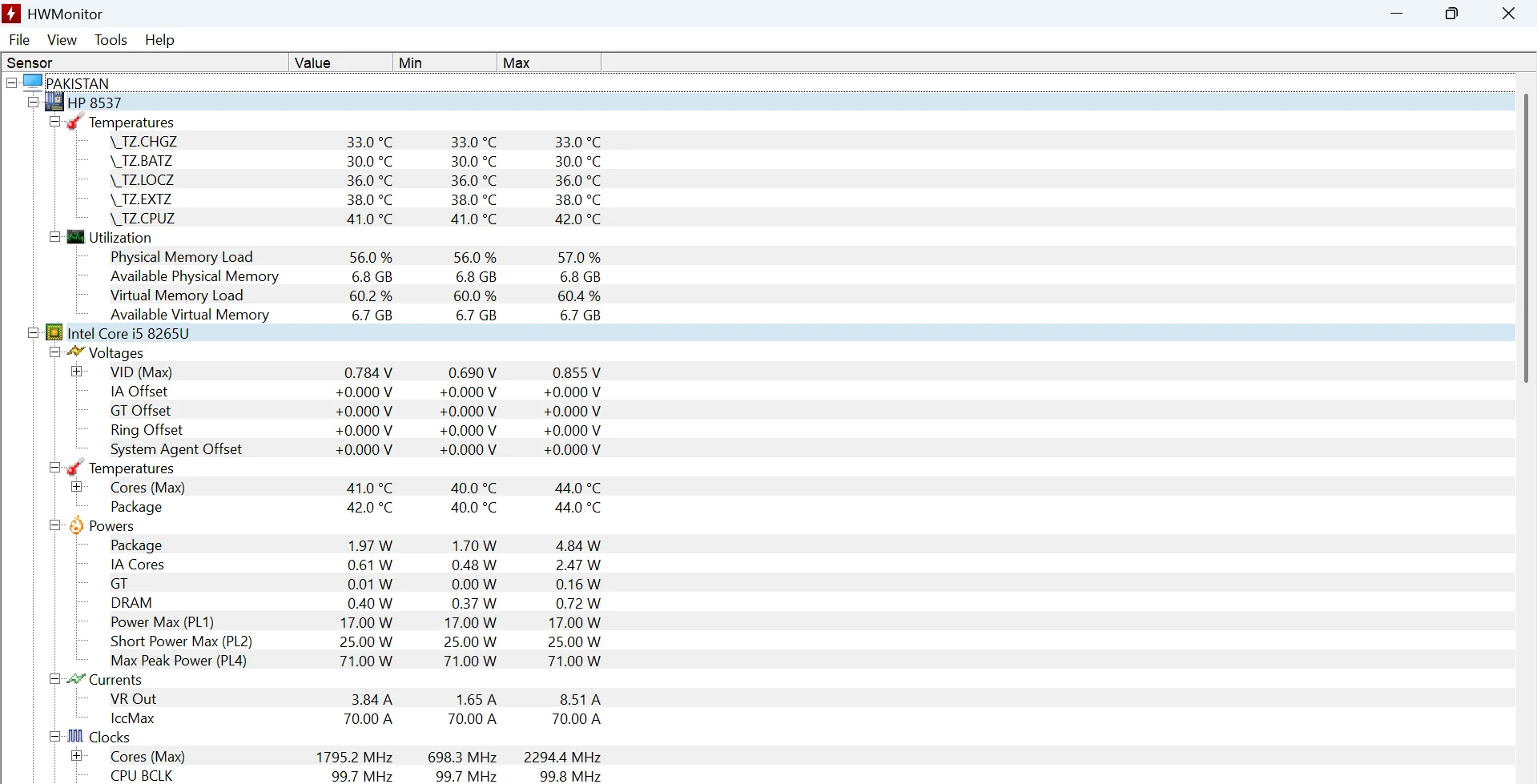Click the PAKISTAN computer icon at the top
The height and width of the screenshot is (784, 1537).
click(x=31, y=81)
